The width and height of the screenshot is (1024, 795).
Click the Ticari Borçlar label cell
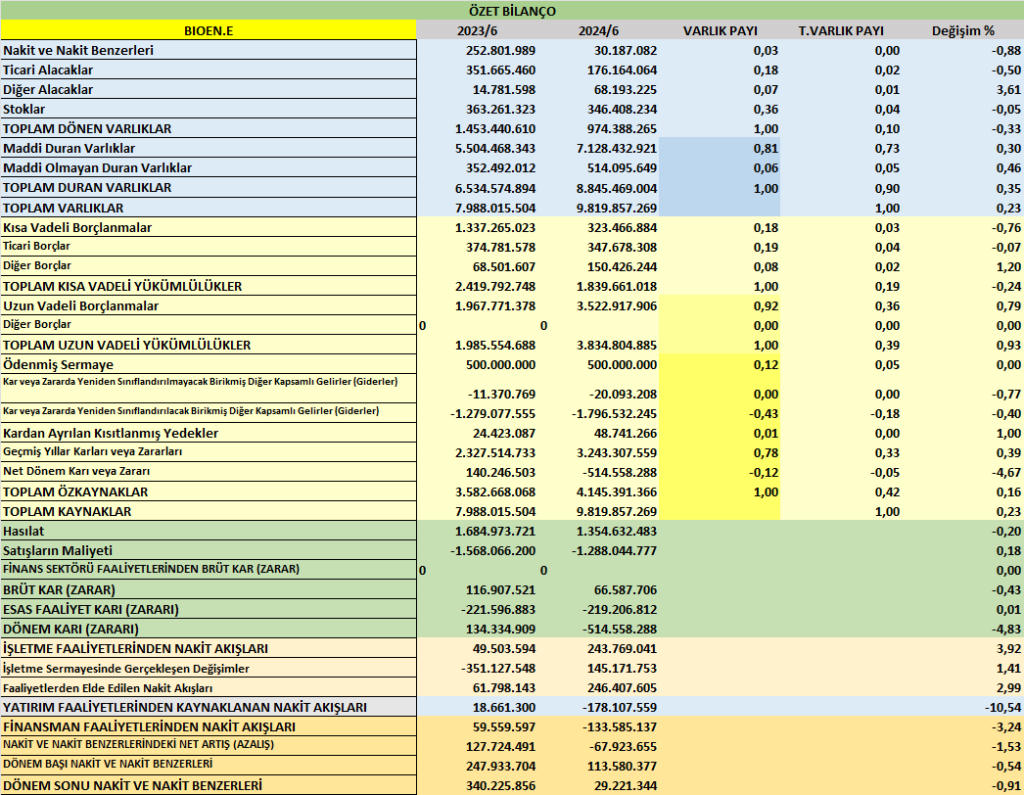coord(208,246)
